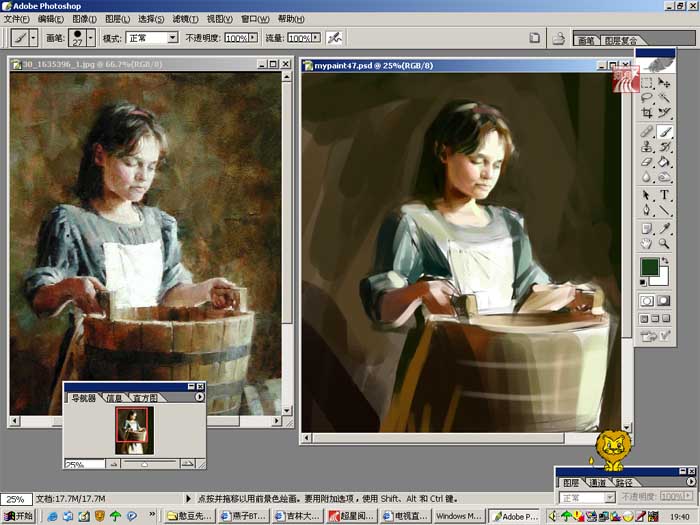
Task: Select the Zoom magnifier tool
Action: pyautogui.click(x=664, y=244)
